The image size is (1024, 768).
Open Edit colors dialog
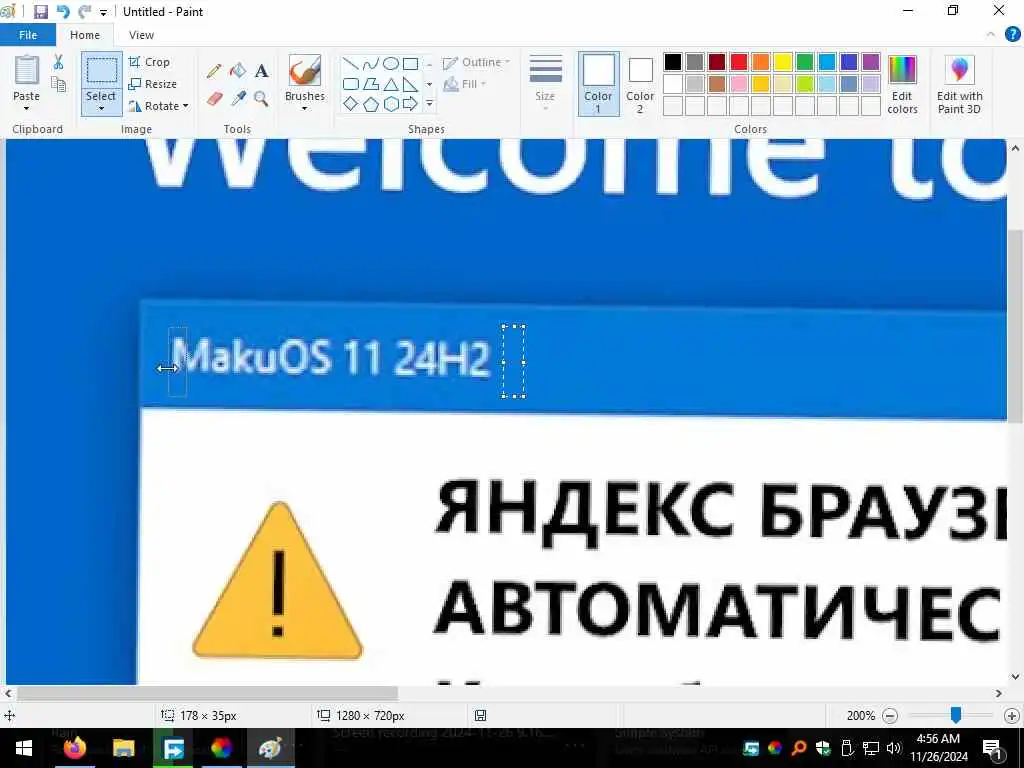pyautogui.click(x=903, y=84)
